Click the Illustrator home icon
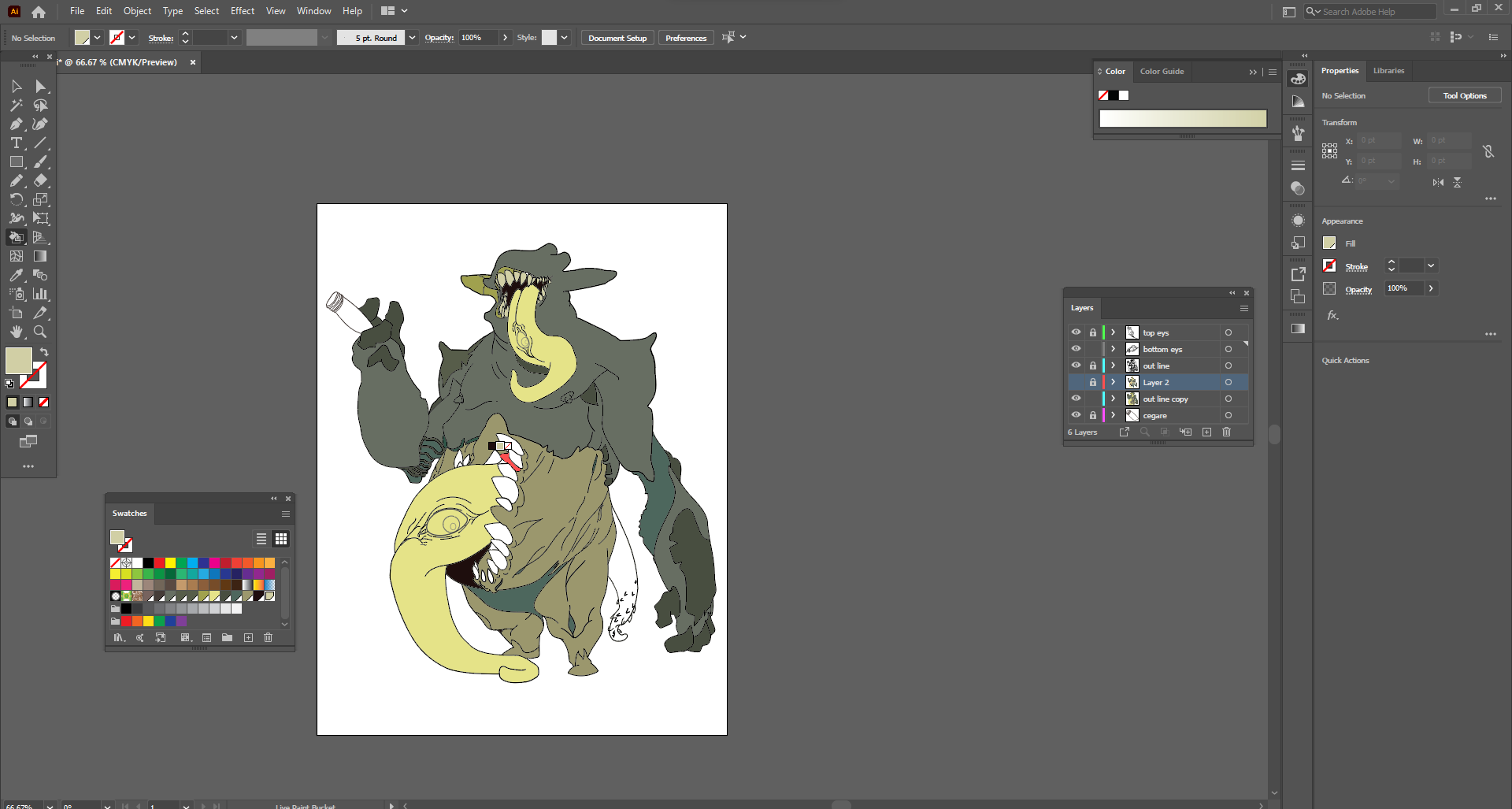 [x=39, y=12]
